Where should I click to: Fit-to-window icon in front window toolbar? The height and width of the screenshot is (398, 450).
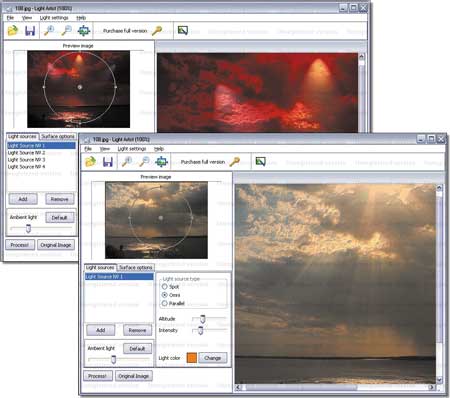coord(161,162)
